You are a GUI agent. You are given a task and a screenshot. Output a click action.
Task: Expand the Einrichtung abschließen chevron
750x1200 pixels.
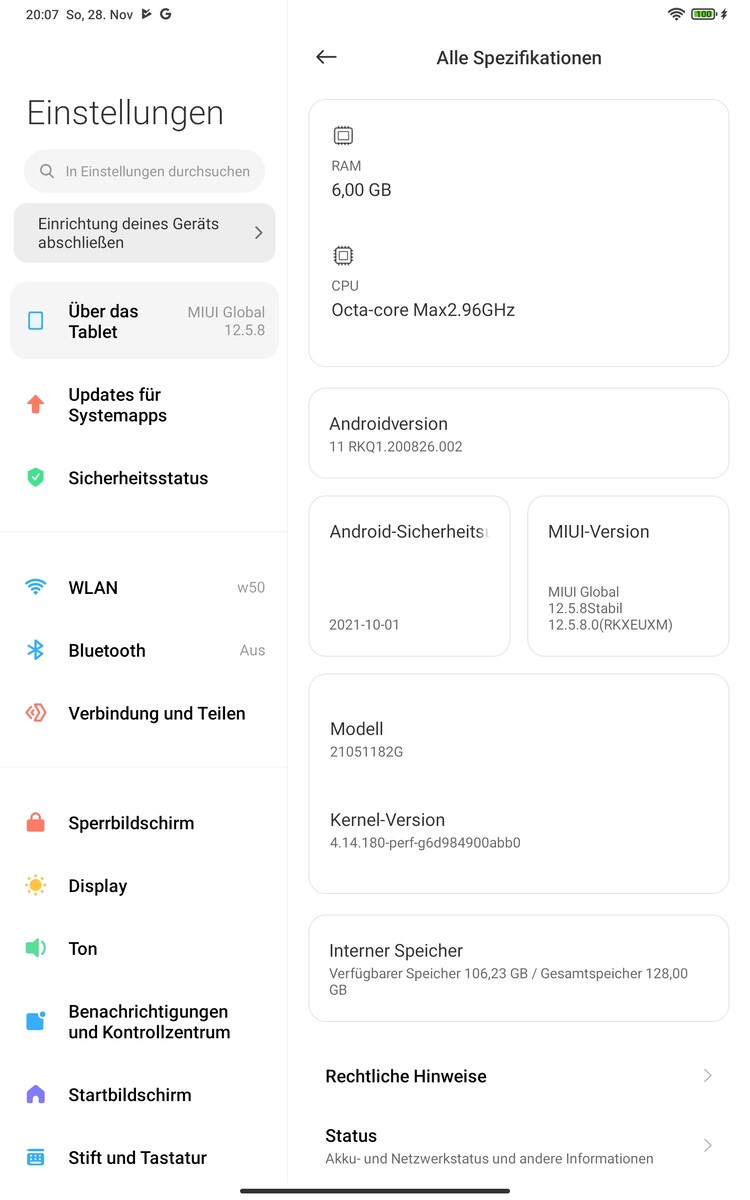pos(258,233)
